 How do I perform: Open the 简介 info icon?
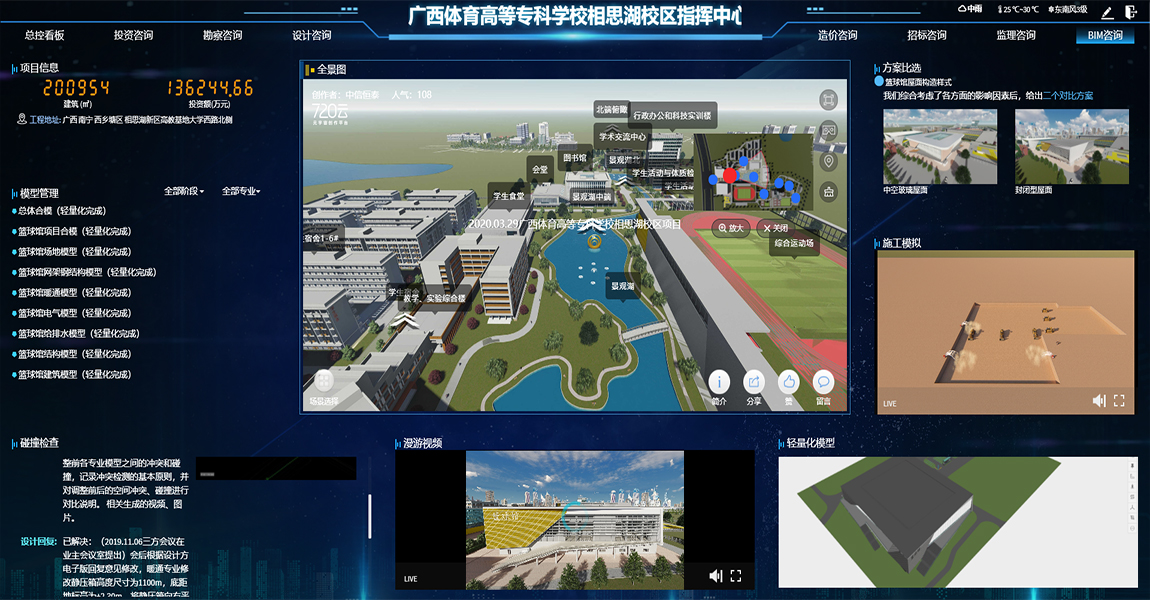(720, 382)
